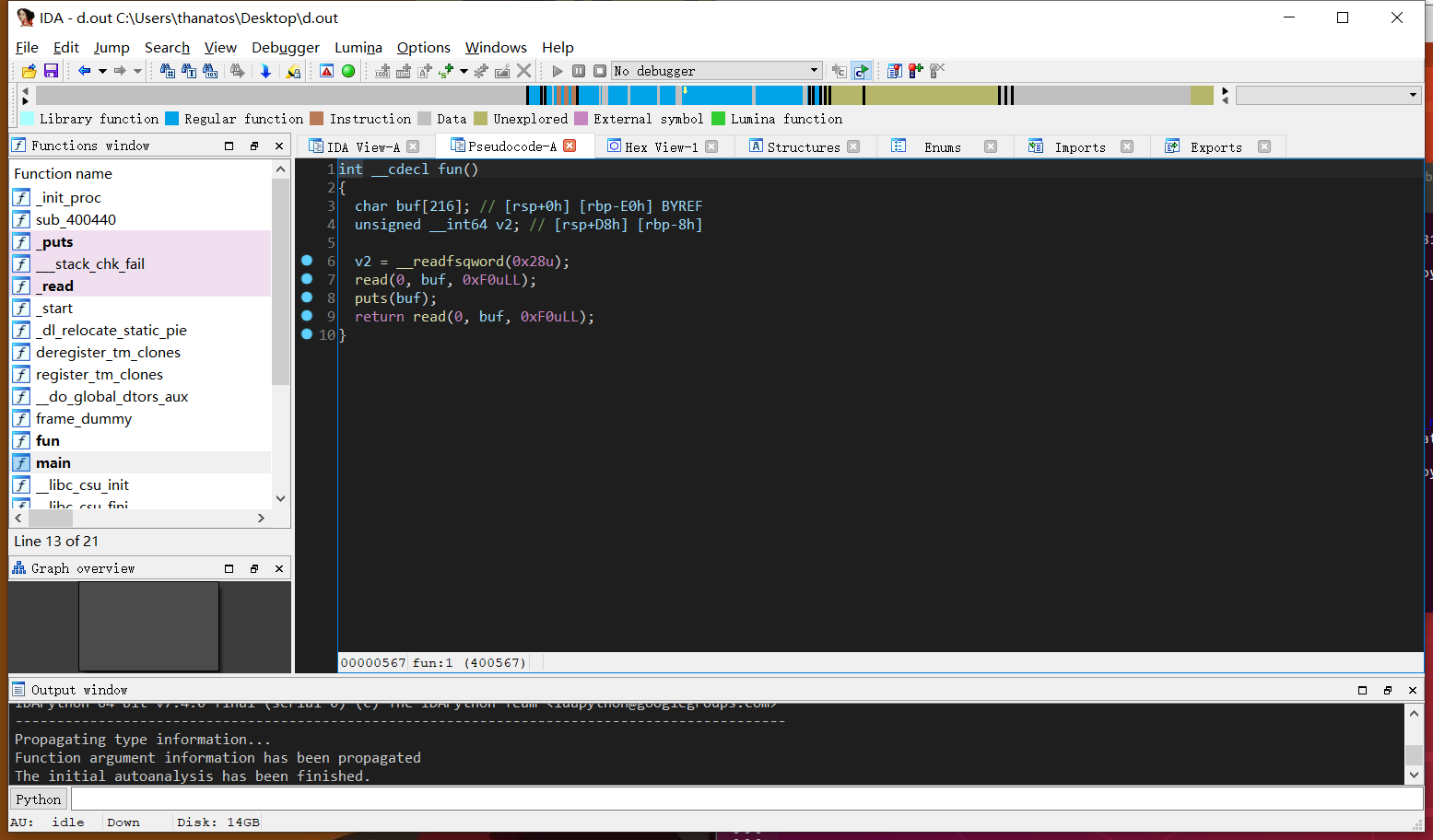Click the blue down arrow jump icon
The image size is (1433, 840).
tap(266, 71)
